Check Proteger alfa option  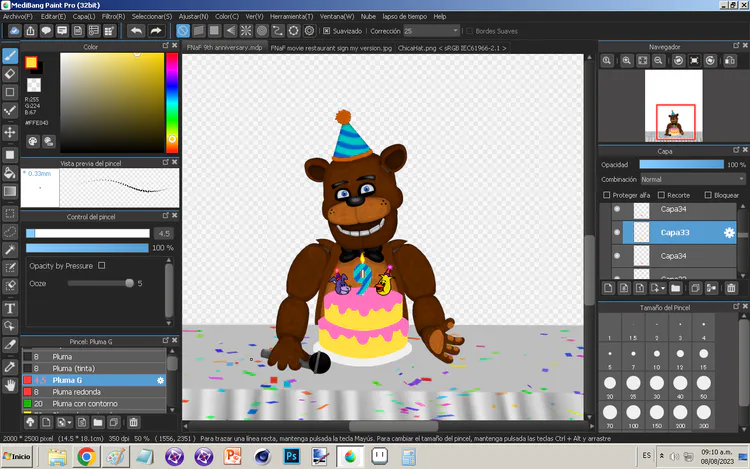[x=607, y=195]
